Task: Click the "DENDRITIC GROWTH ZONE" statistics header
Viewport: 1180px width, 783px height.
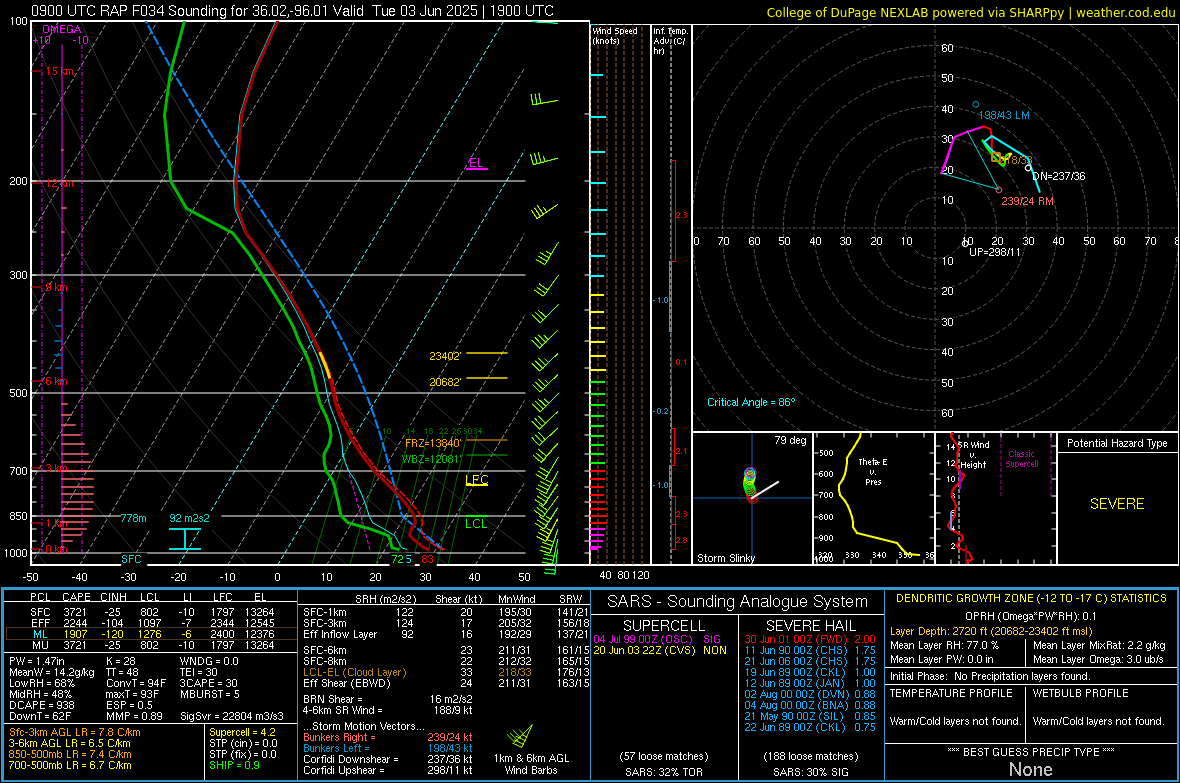Action: [x=1031, y=599]
